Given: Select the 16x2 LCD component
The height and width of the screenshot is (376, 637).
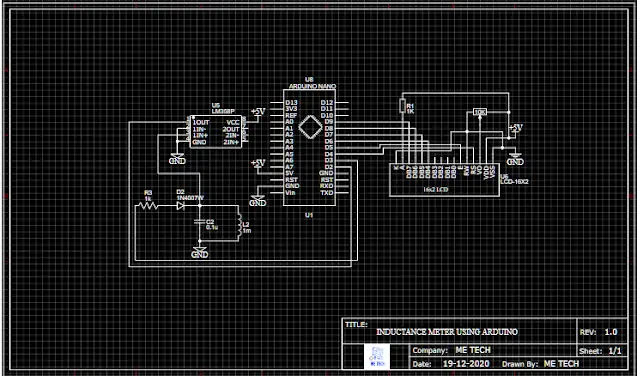Looking at the screenshot, I should click(444, 180).
